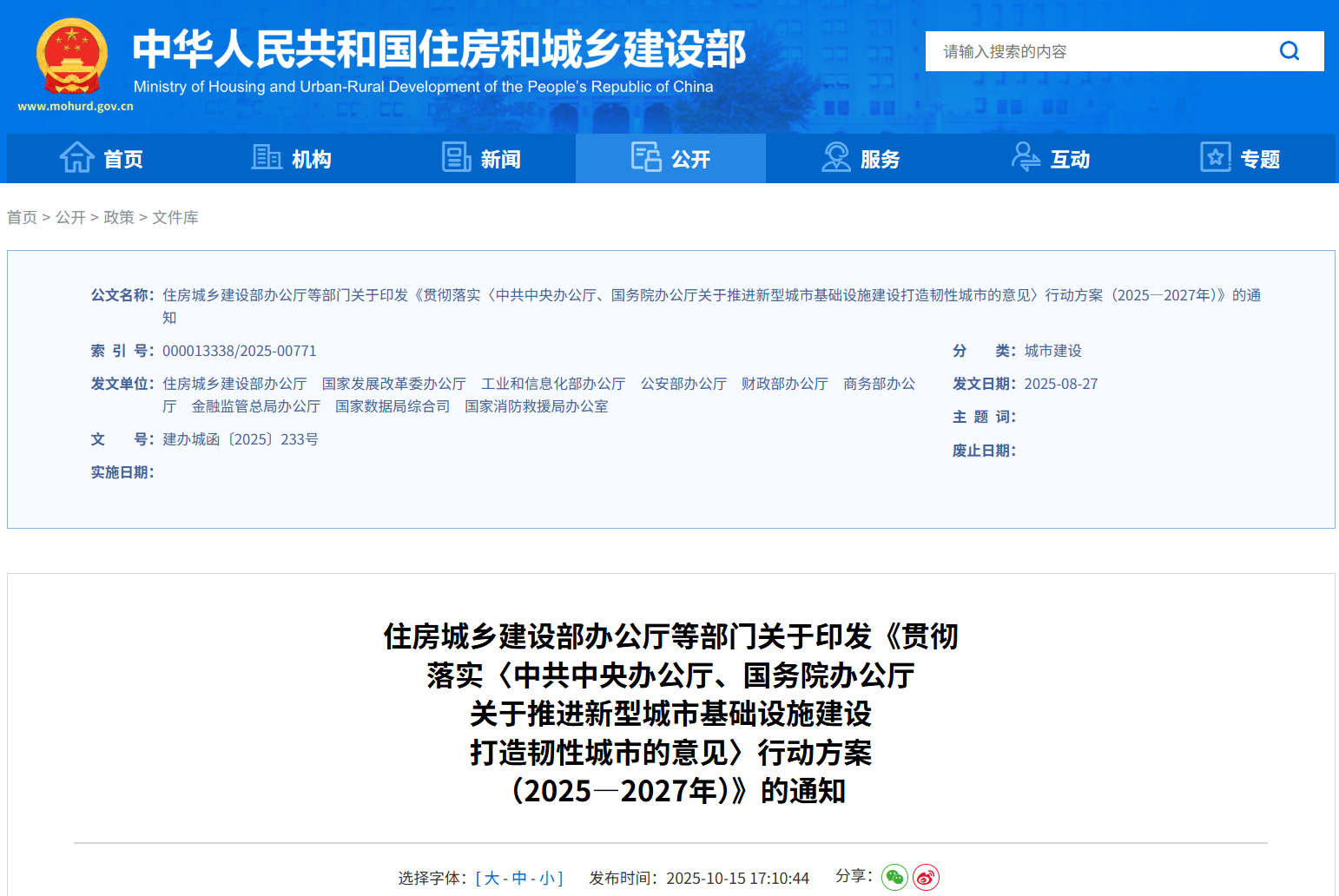Screen dimensions: 1339x896
Task: Open the 公开 navigation tab
Action: click(670, 159)
